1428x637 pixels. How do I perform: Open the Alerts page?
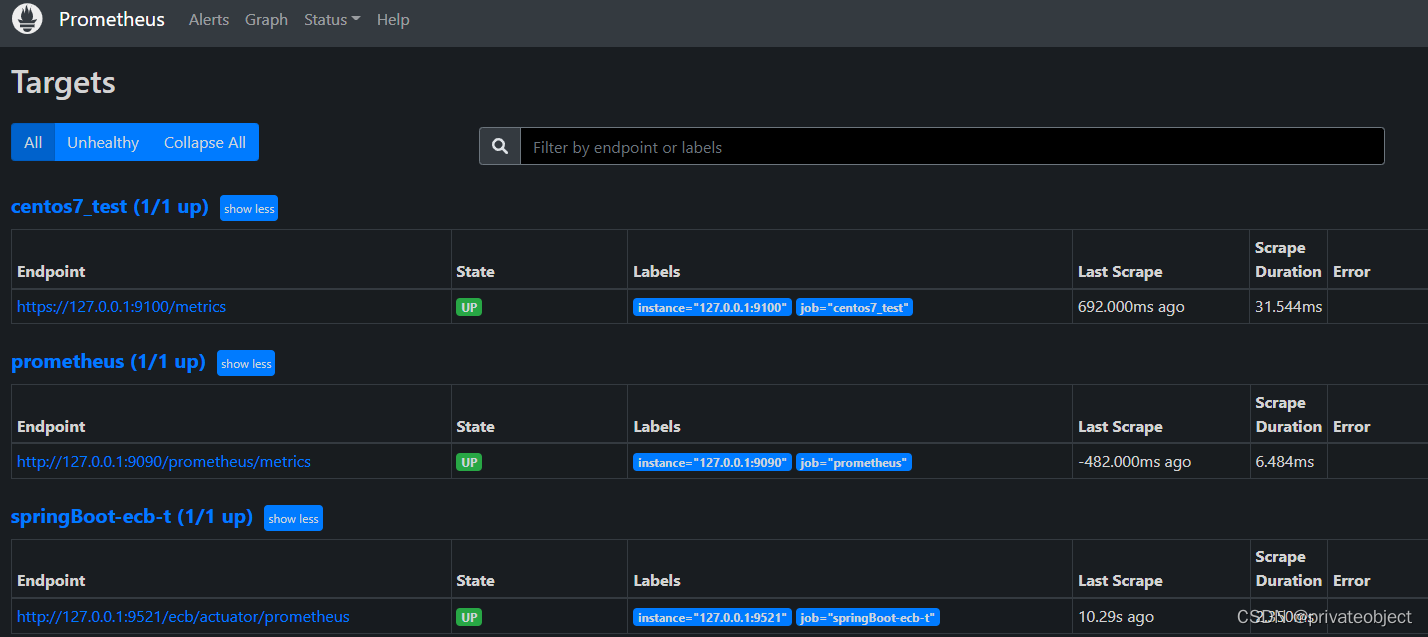(x=209, y=20)
